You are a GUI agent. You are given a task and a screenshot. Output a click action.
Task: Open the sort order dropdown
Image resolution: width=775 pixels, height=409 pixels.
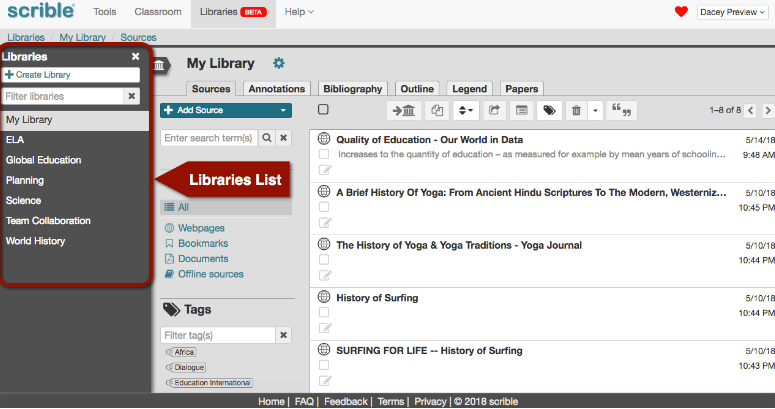pyautogui.click(x=466, y=110)
